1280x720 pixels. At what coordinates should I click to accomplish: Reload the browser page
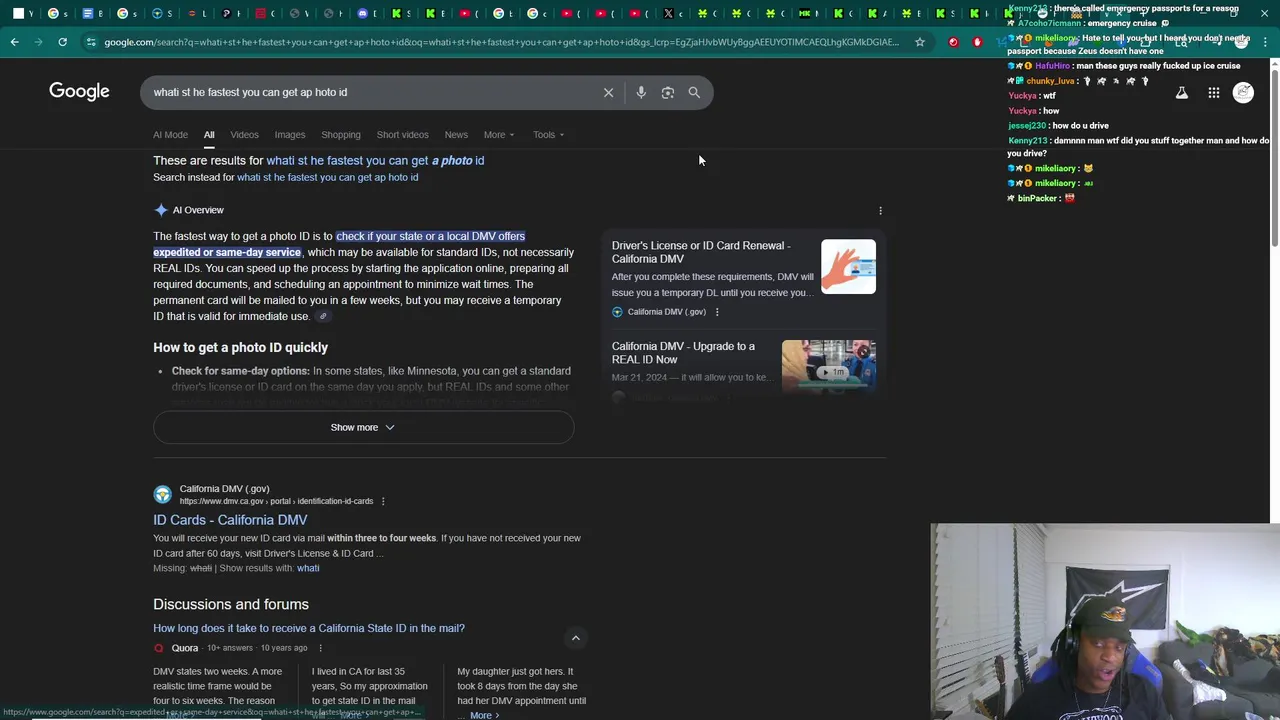point(62,42)
